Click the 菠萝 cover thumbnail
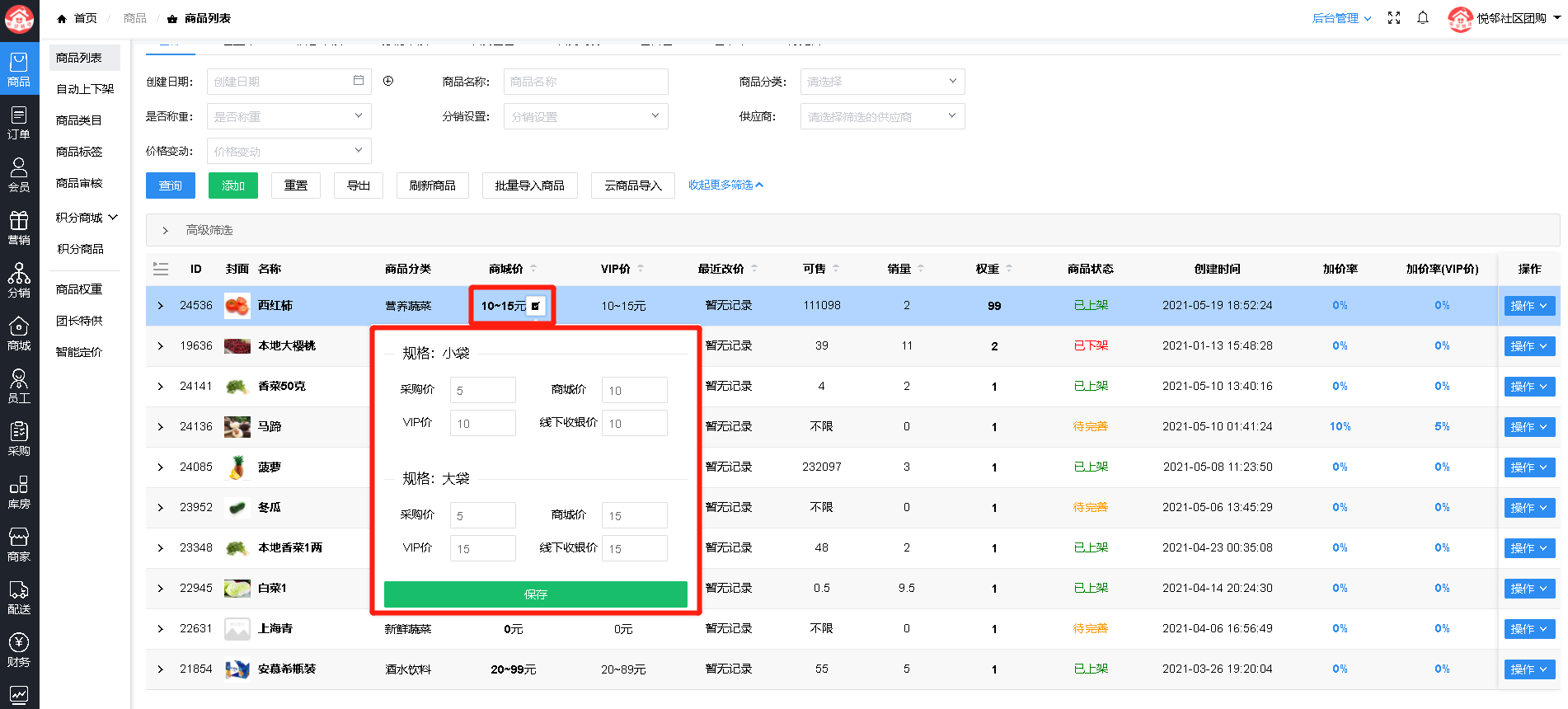Image resolution: width=1568 pixels, height=709 pixels. (237, 467)
